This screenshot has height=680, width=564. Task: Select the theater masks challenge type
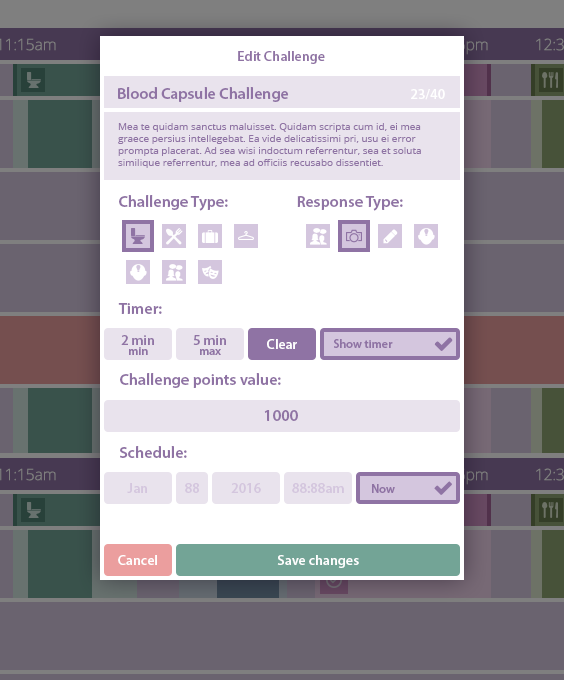point(210,272)
